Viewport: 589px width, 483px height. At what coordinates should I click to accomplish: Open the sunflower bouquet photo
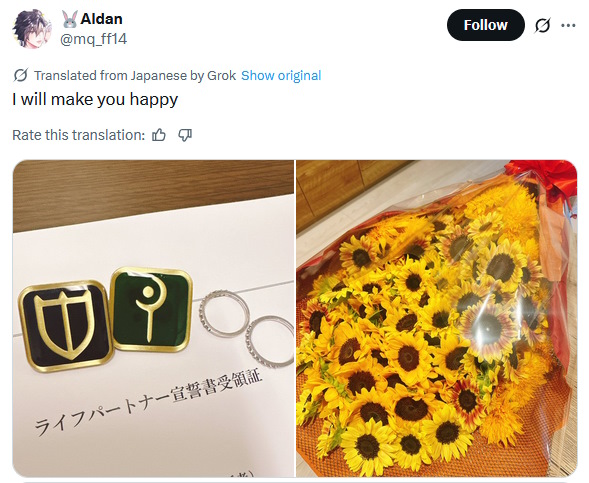click(x=436, y=318)
